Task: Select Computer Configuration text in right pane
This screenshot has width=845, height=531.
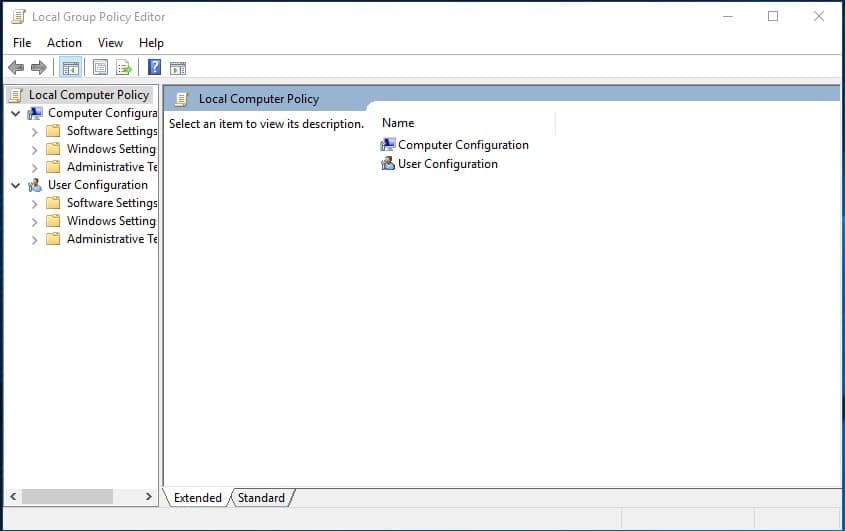Action: [x=463, y=145]
